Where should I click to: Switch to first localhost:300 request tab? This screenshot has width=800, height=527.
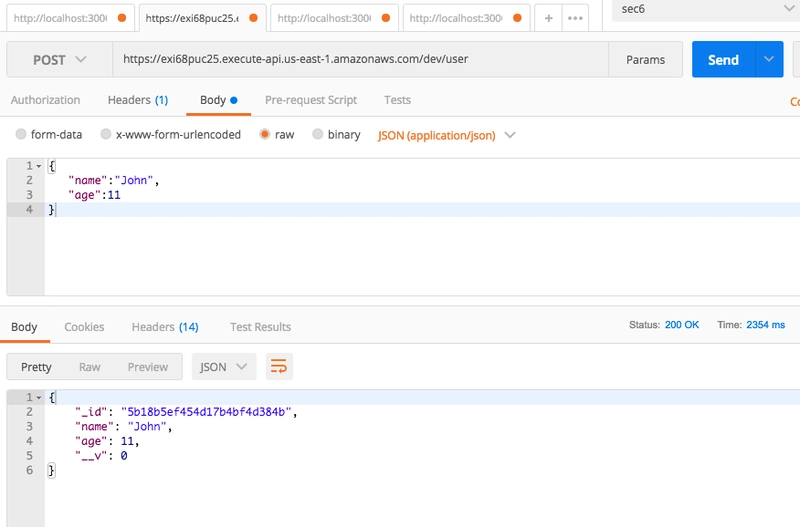(70, 18)
